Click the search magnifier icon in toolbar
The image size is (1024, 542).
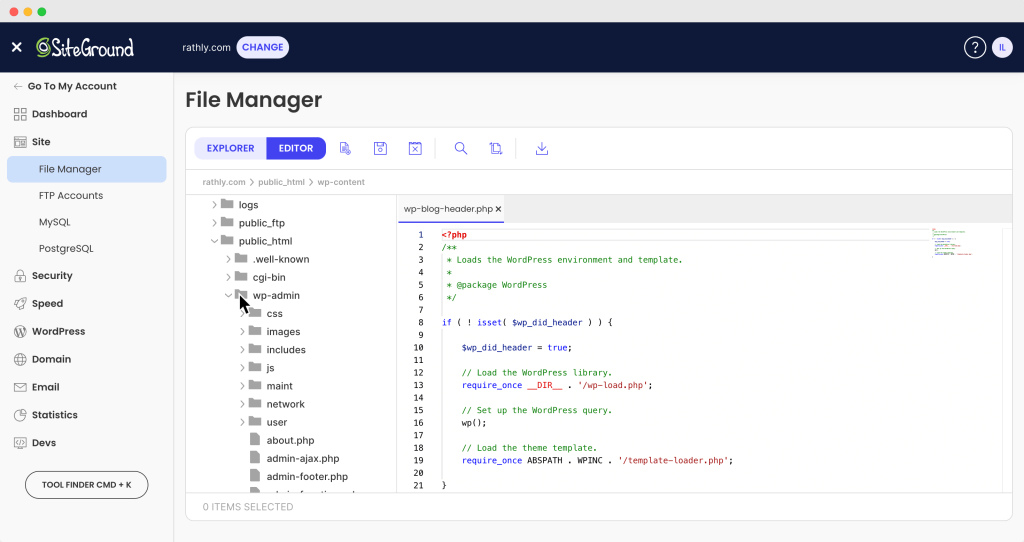[461, 148]
